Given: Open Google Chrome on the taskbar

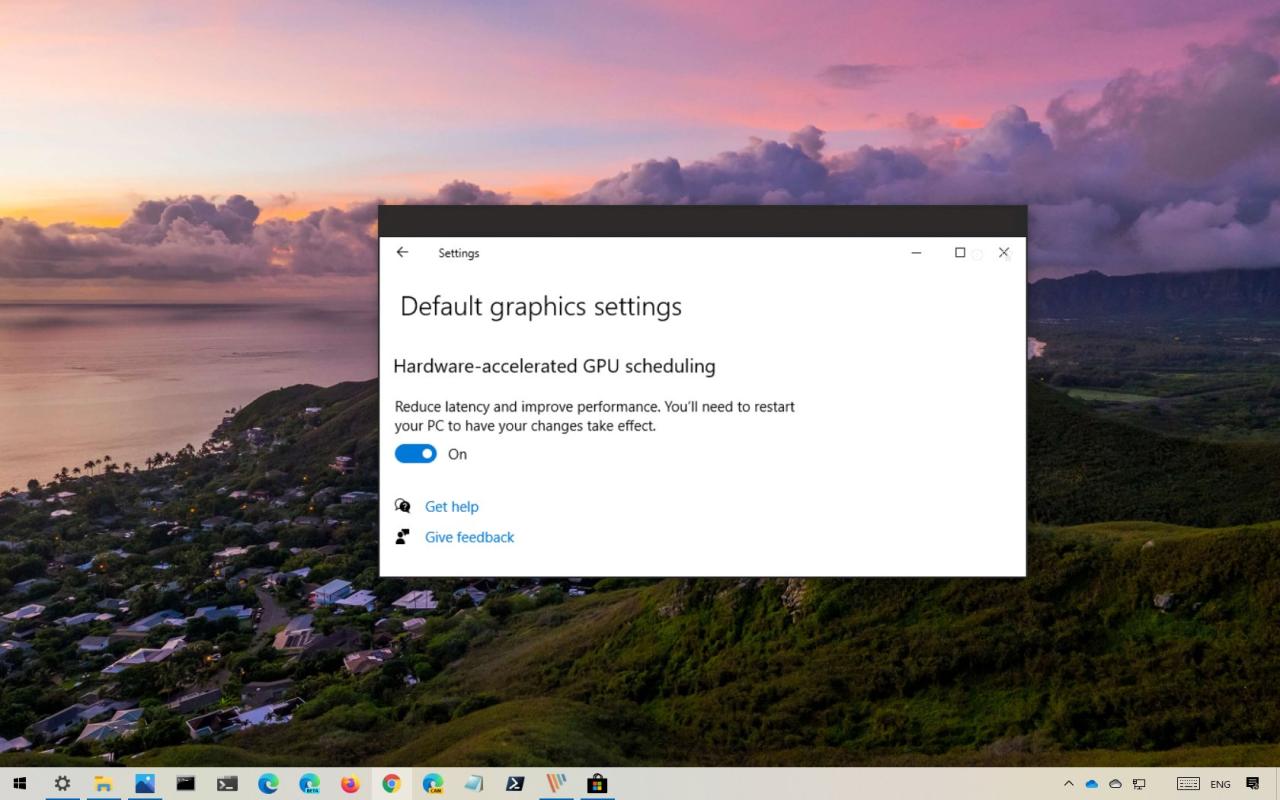Looking at the screenshot, I should pyautogui.click(x=391, y=783).
